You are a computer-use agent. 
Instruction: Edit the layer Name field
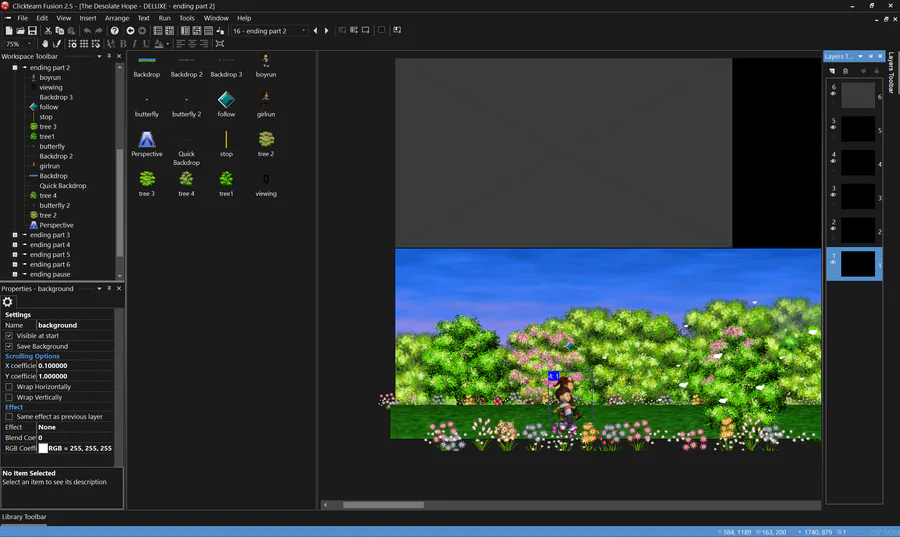click(x=75, y=325)
